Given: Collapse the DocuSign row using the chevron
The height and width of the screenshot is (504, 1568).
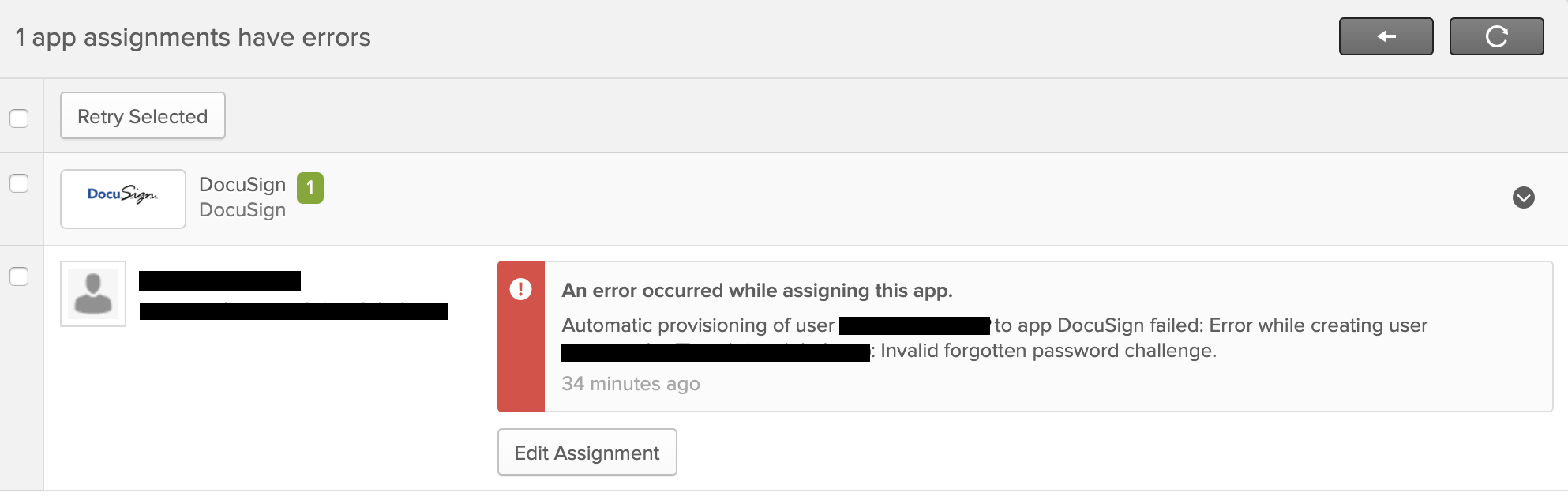Looking at the screenshot, I should [1523, 197].
